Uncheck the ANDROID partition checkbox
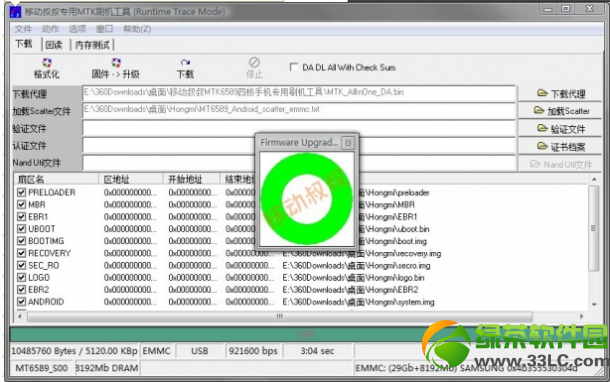Screen dimensions: 610x382 click(21, 302)
